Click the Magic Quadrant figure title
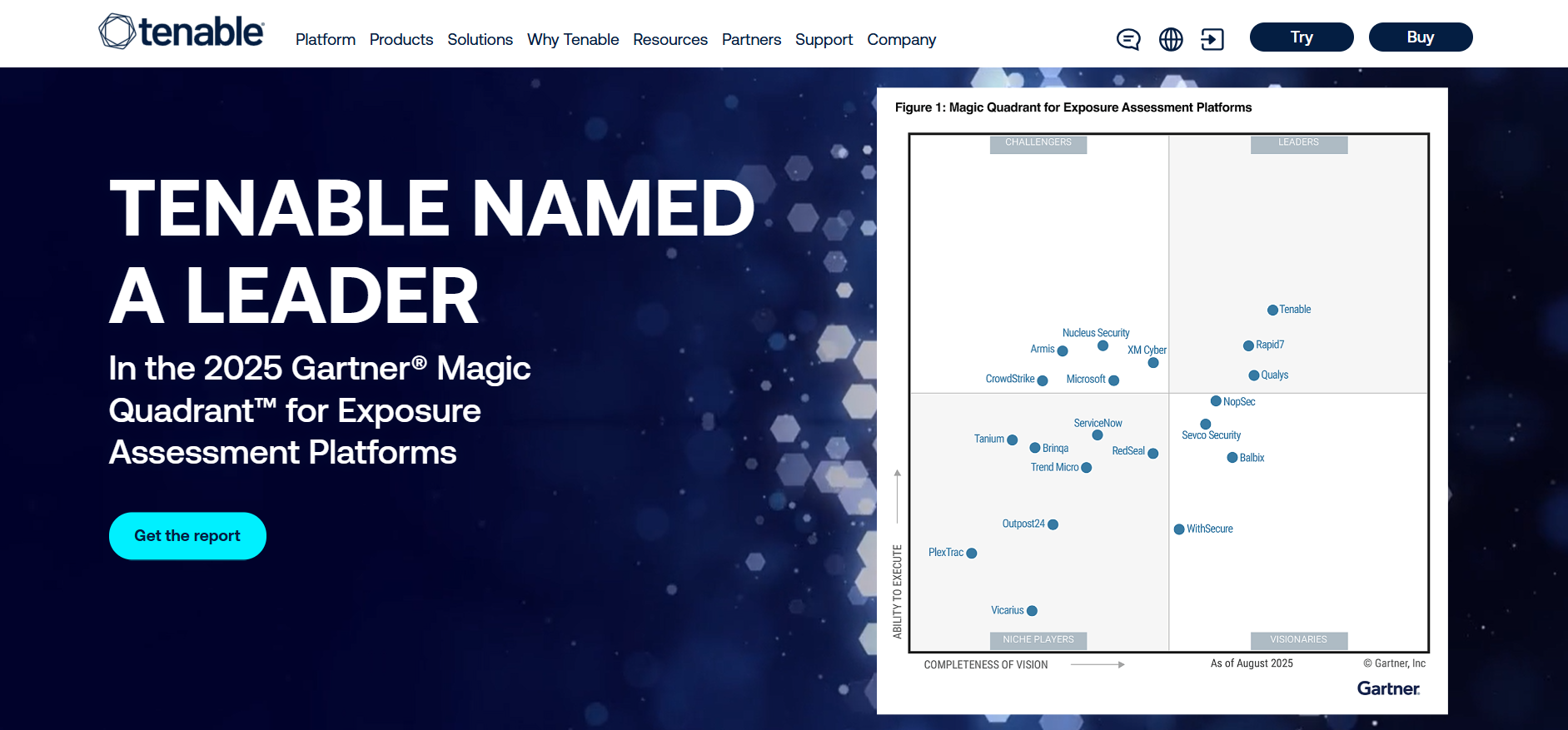 (x=1073, y=107)
